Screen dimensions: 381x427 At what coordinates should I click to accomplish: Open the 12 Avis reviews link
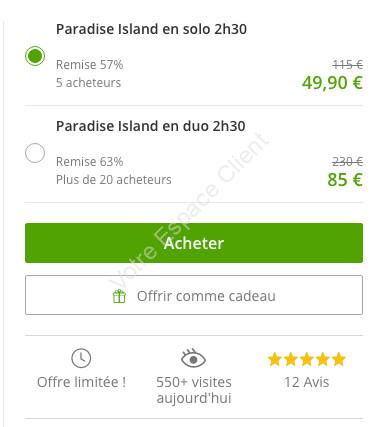[x=307, y=382]
